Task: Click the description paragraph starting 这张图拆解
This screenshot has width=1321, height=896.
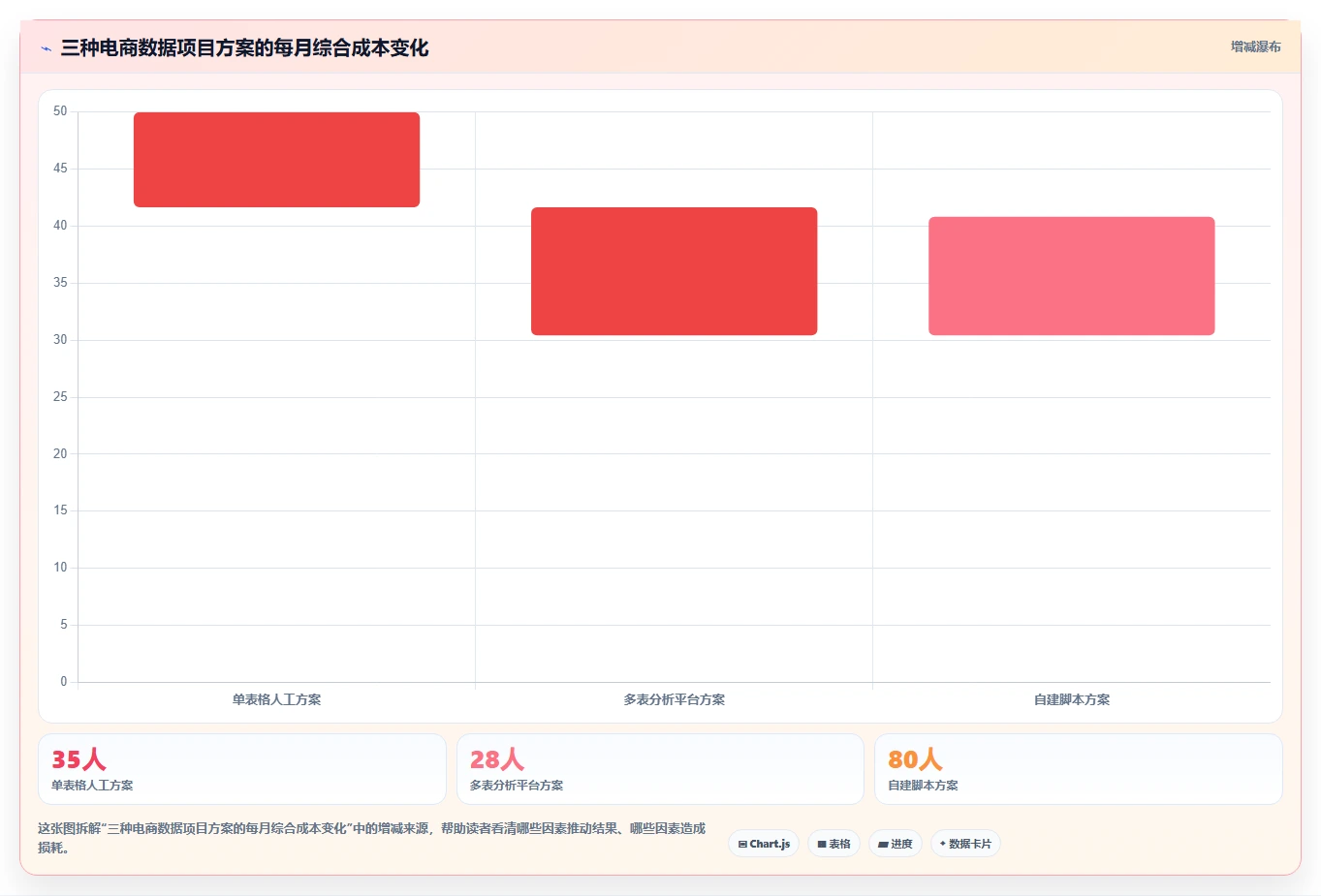Action: [372, 838]
